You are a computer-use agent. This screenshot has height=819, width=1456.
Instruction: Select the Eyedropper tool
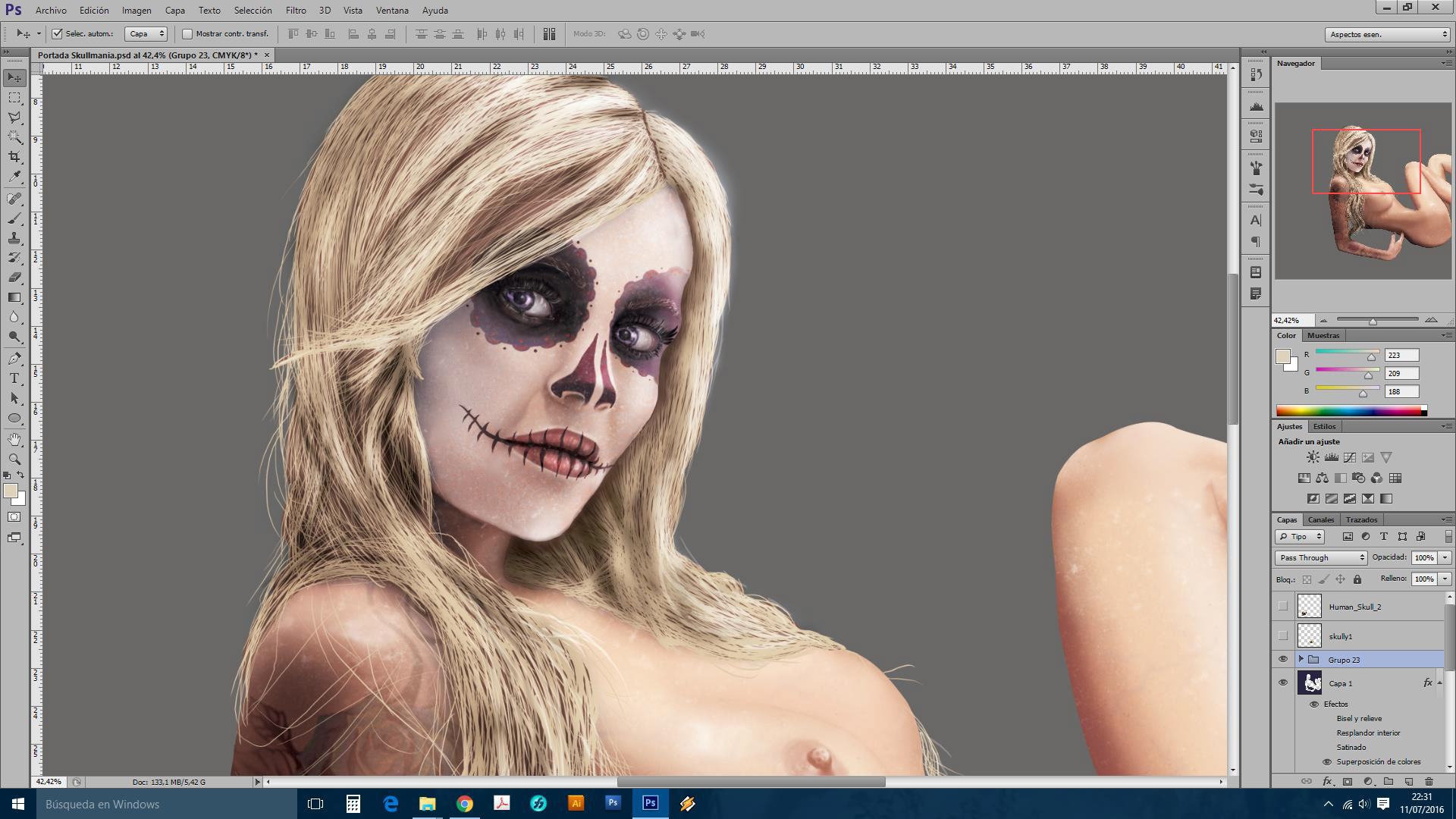[14, 177]
